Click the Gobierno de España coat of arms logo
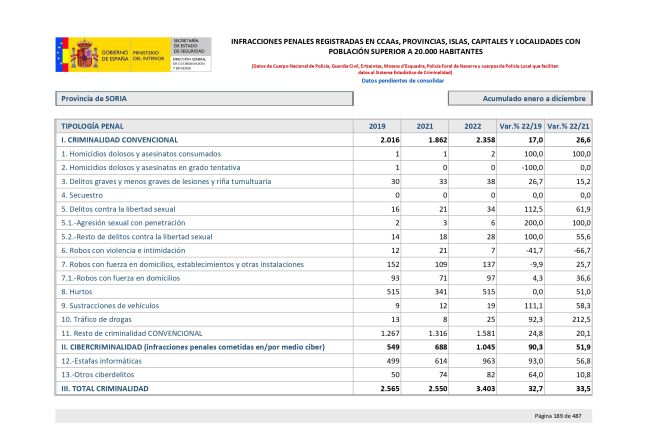650x424 pixels. click(85, 54)
